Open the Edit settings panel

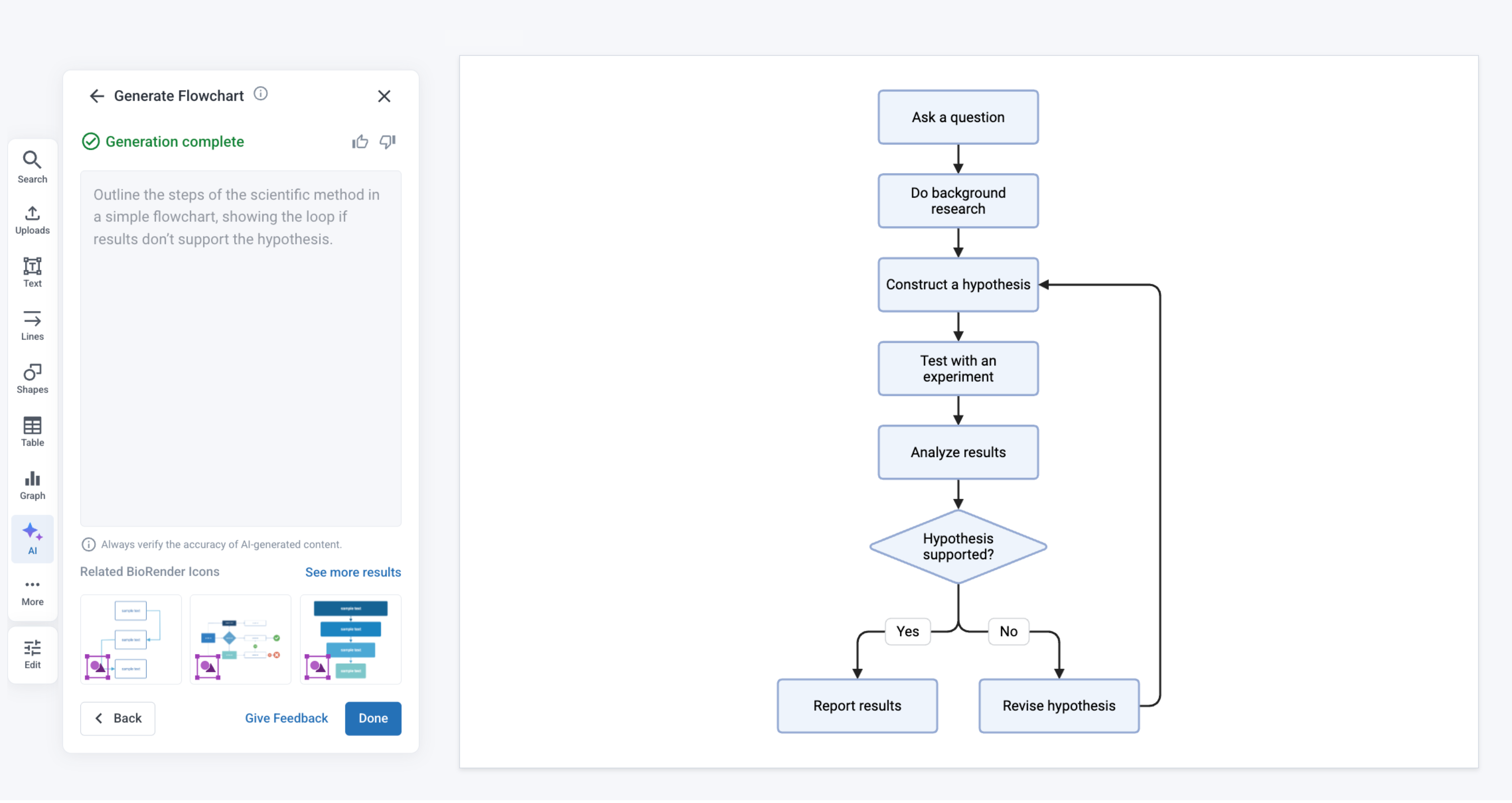pyautogui.click(x=32, y=654)
